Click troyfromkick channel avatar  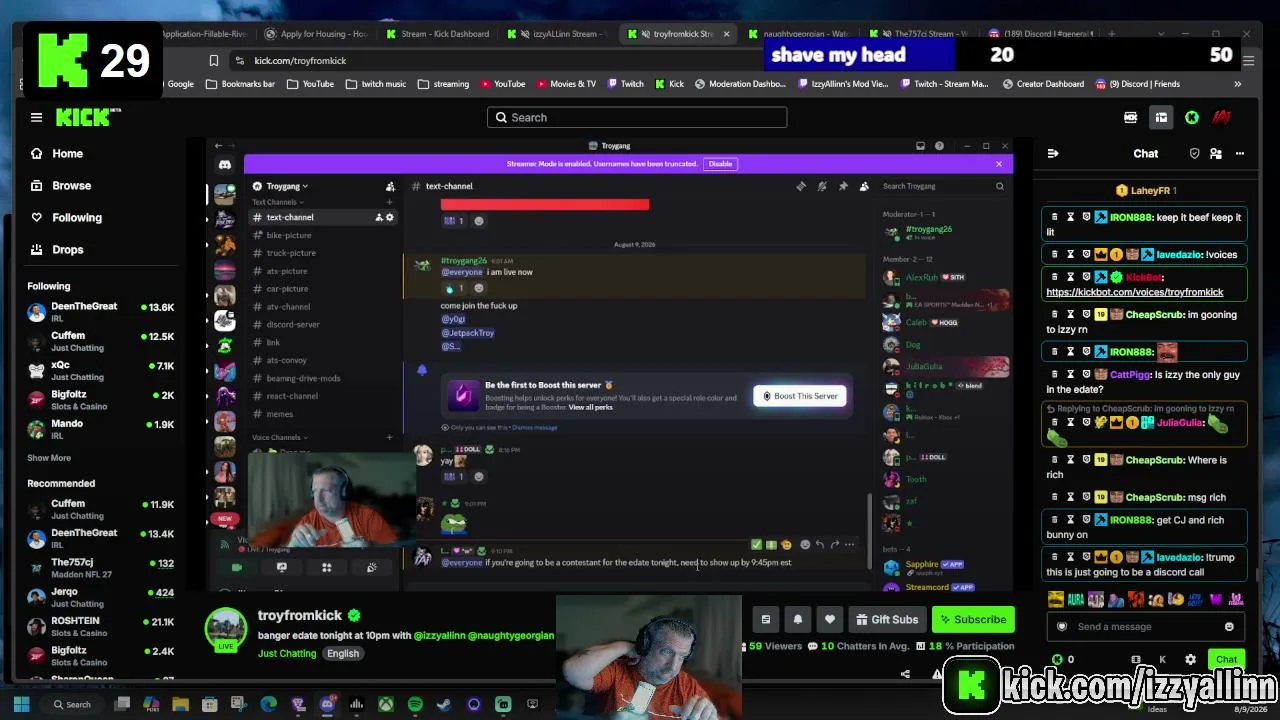[x=226, y=630]
